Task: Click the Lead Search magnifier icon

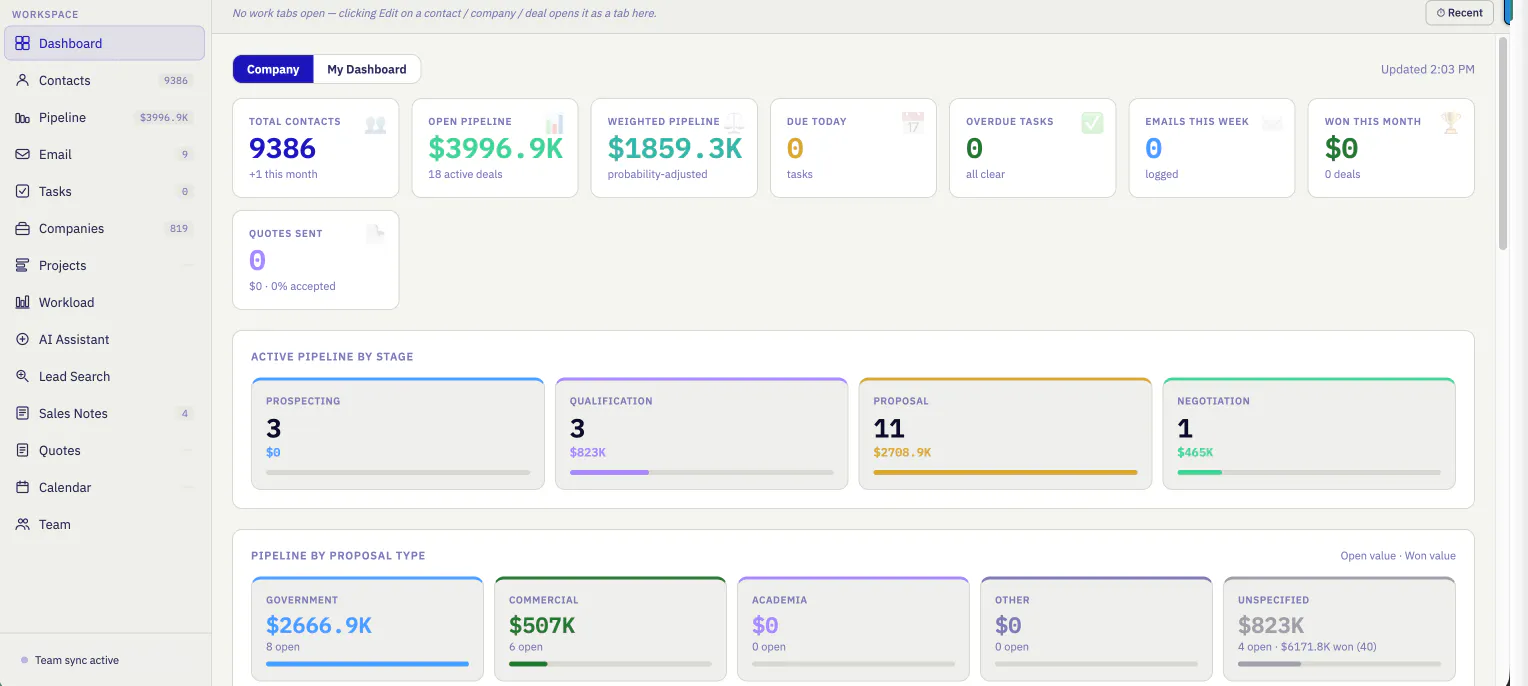Action: click(22, 376)
